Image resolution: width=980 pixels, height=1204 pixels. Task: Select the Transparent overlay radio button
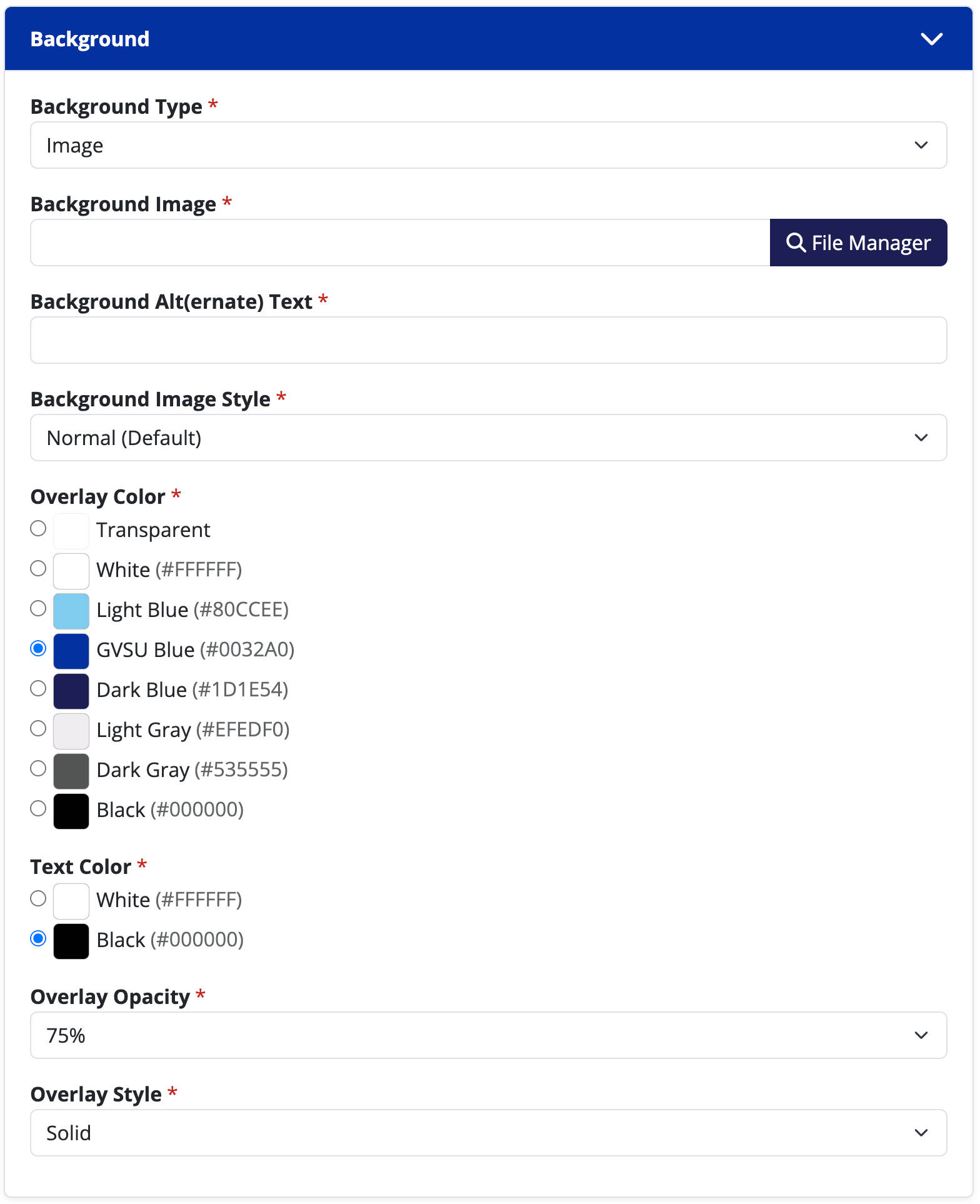pos(38,529)
